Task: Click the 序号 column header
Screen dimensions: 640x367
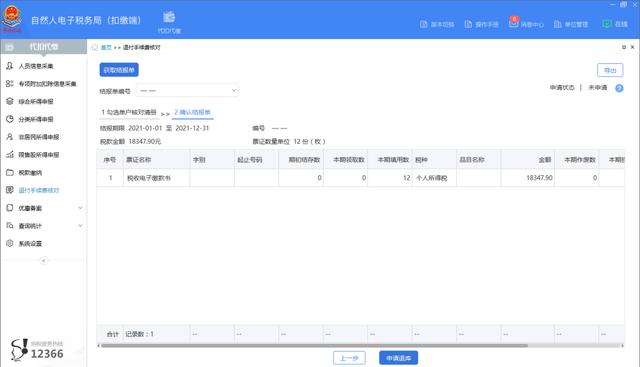Action: [x=110, y=160]
